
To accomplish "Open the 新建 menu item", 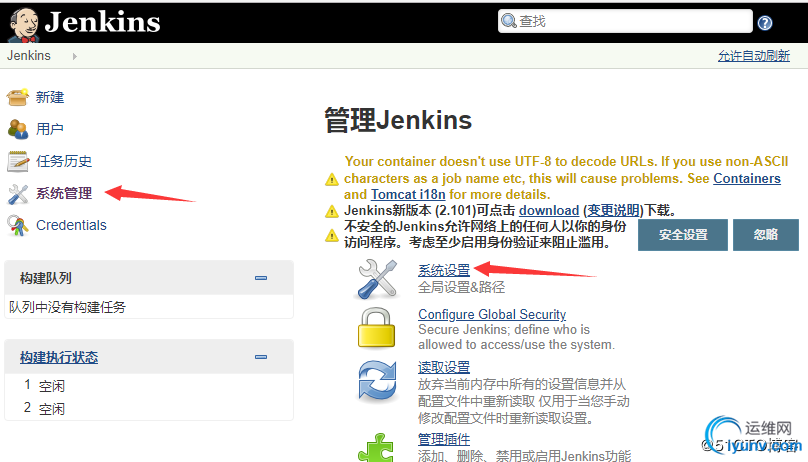I will [x=50, y=97].
